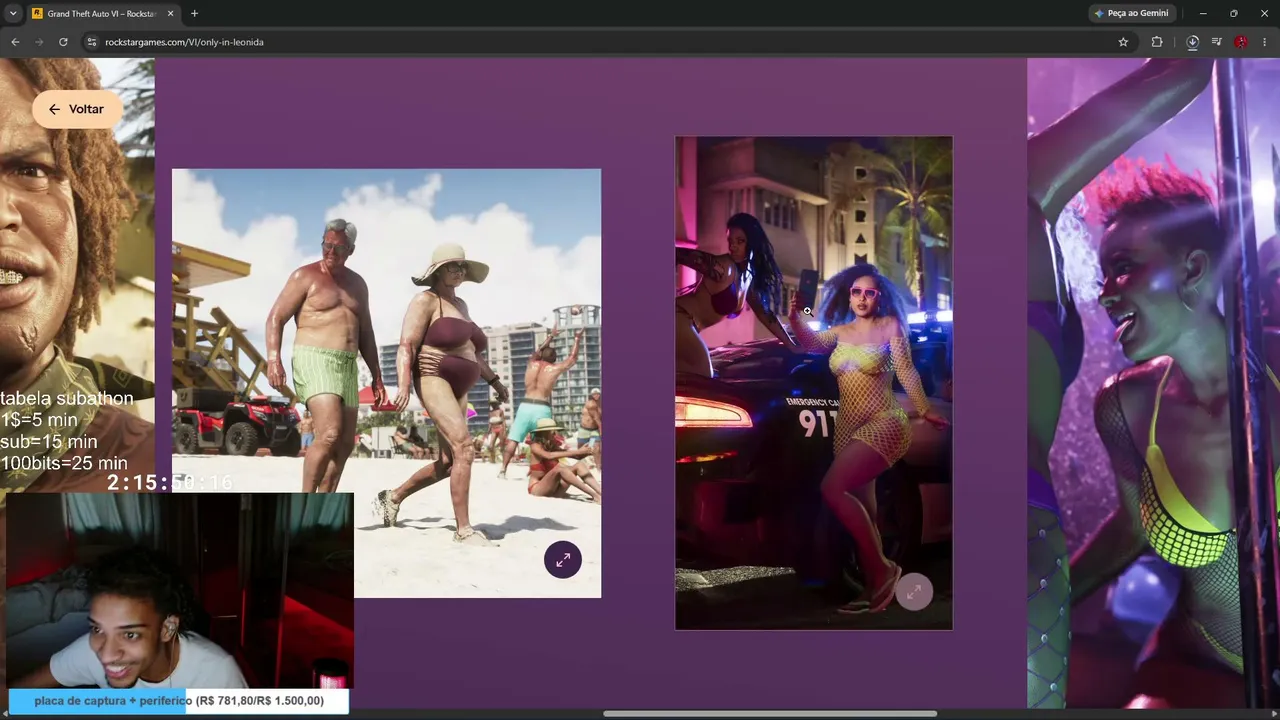
Task: Restore down the browser window
Action: pos(1234,14)
